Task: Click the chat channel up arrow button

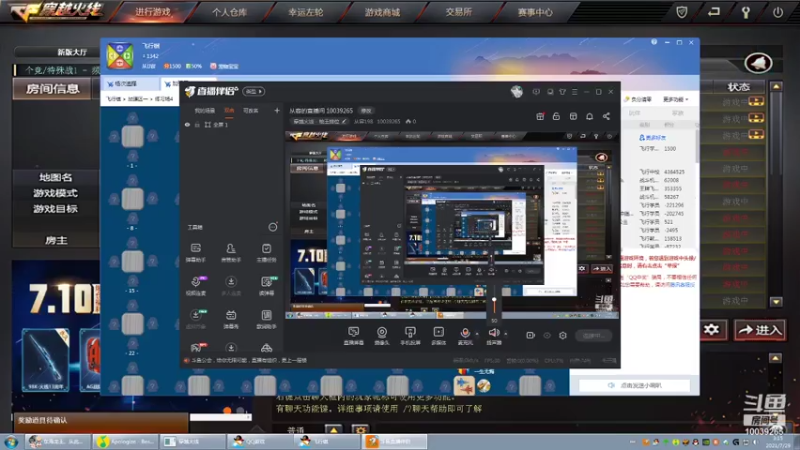Action: 333,430
